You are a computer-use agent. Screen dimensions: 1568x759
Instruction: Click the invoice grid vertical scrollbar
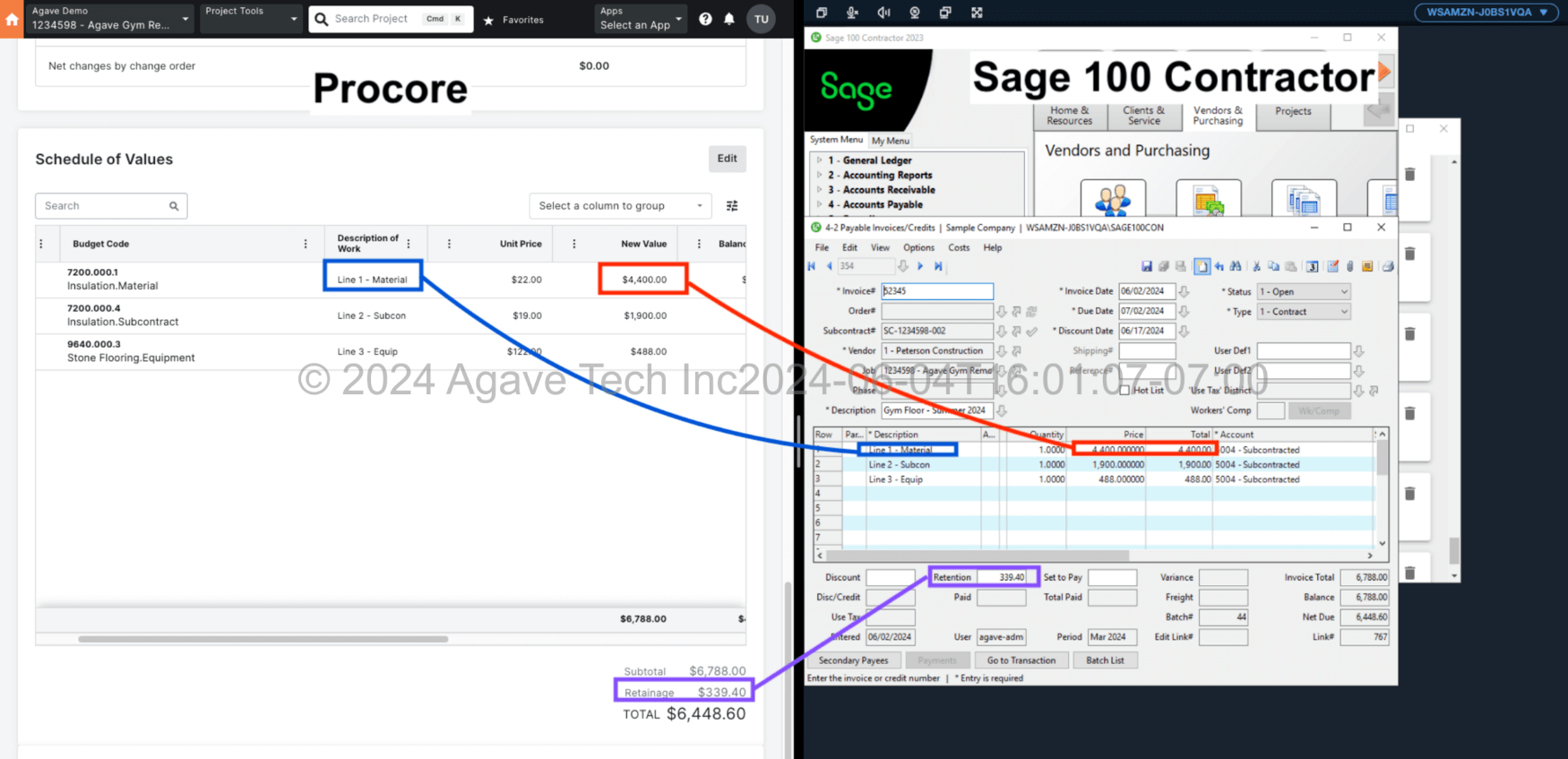1383,458
